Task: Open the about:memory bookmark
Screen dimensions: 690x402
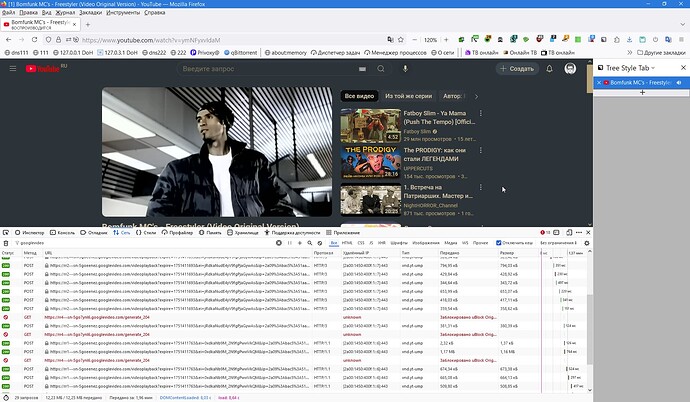Action: pos(285,52)
